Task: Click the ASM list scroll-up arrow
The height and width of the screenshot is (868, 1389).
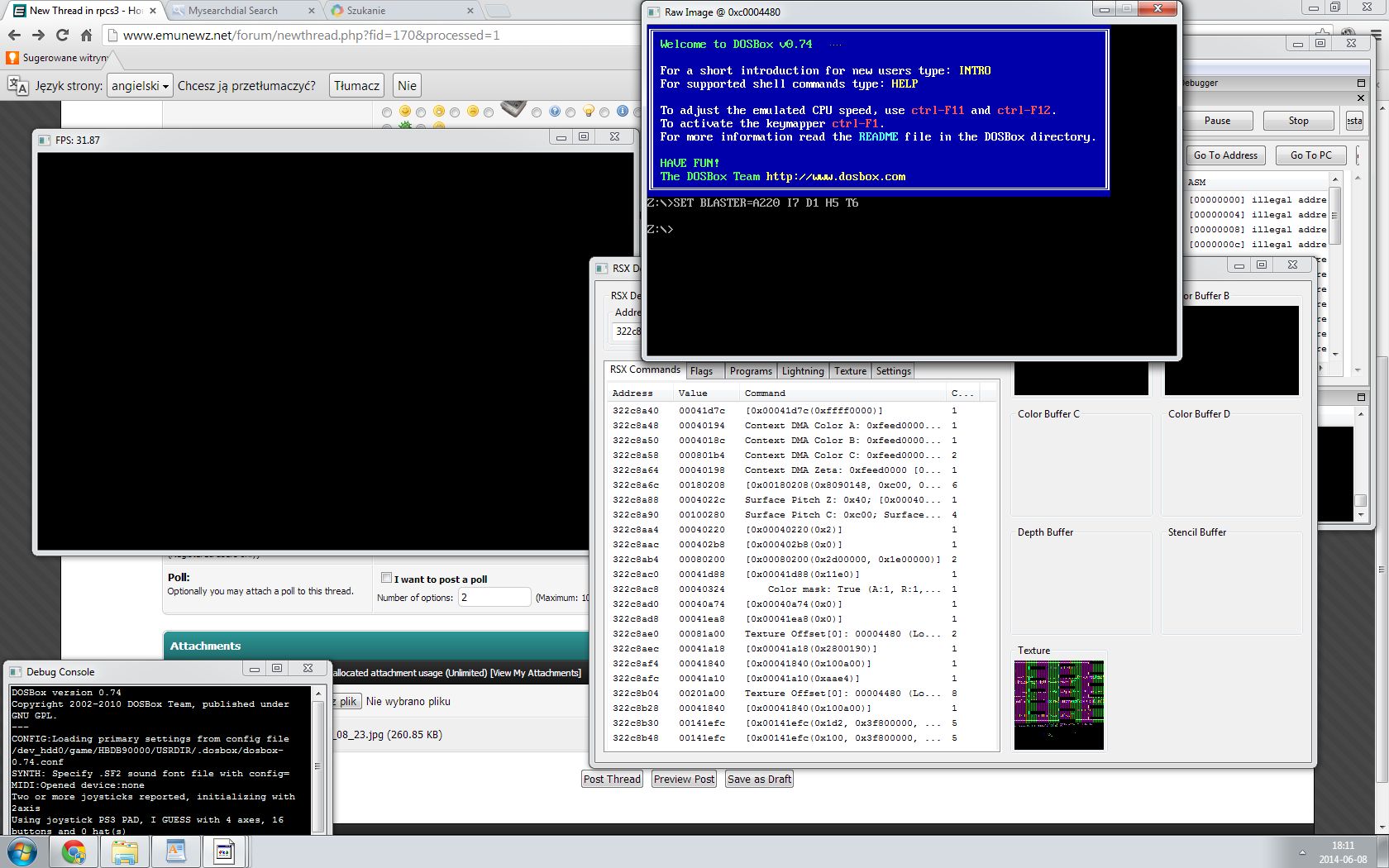Action: click(x=1334, y=179)
